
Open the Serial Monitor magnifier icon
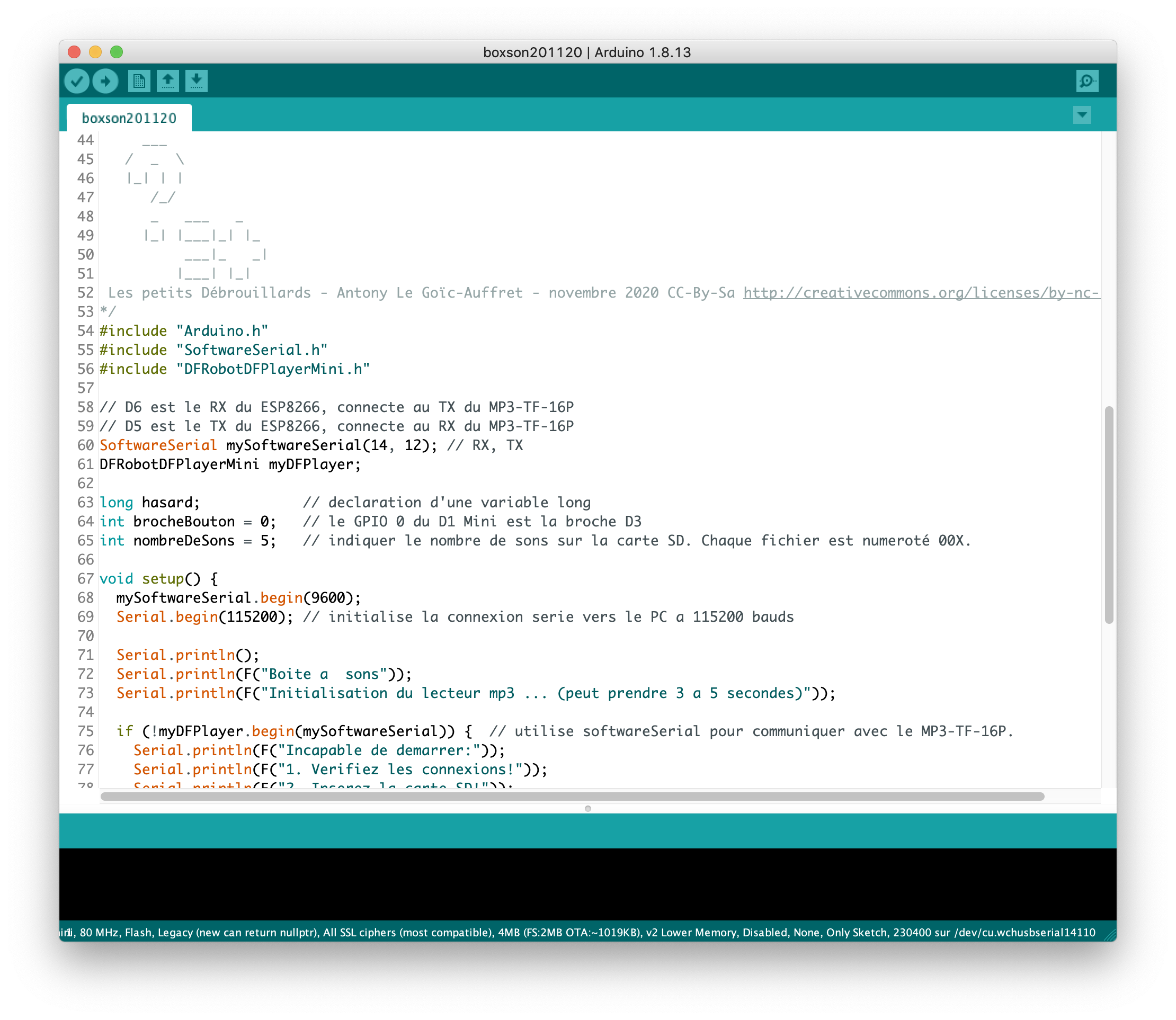click(1086, 81)
